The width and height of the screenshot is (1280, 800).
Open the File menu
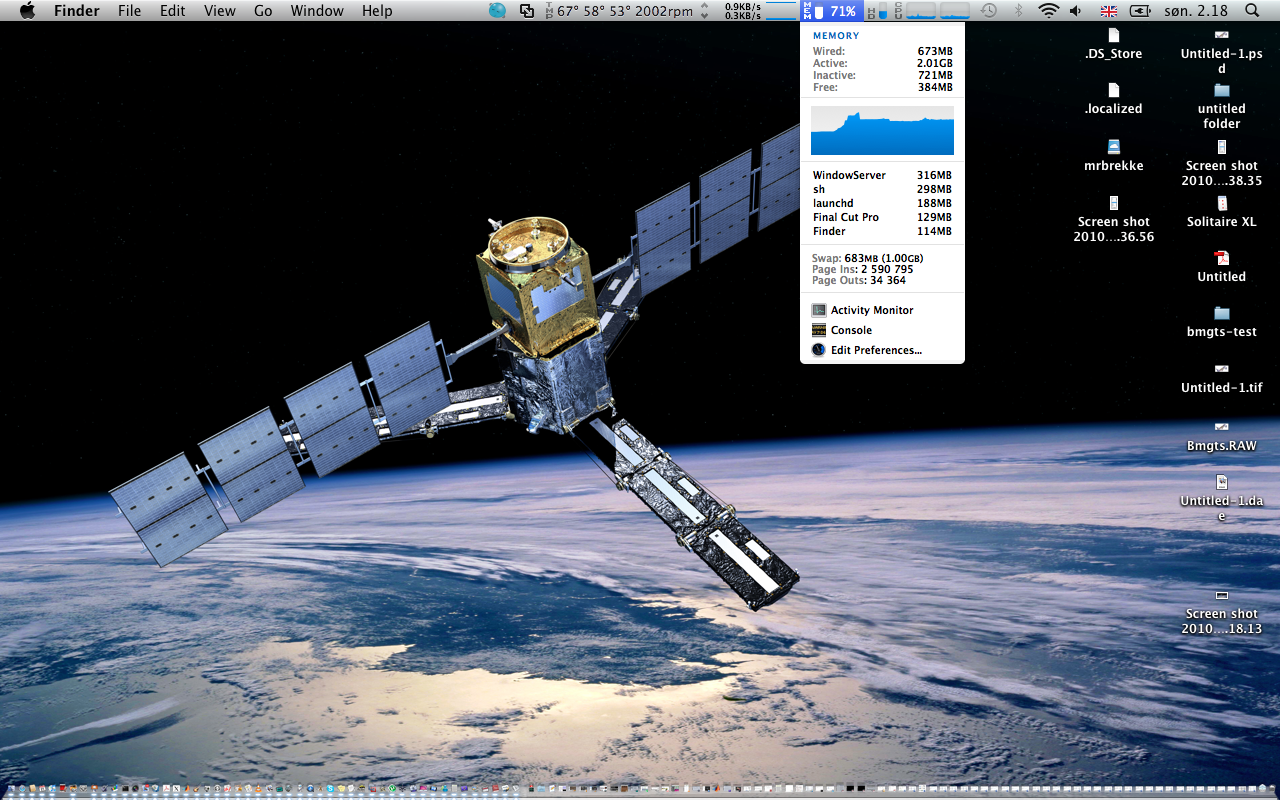(x=129, y=11)
